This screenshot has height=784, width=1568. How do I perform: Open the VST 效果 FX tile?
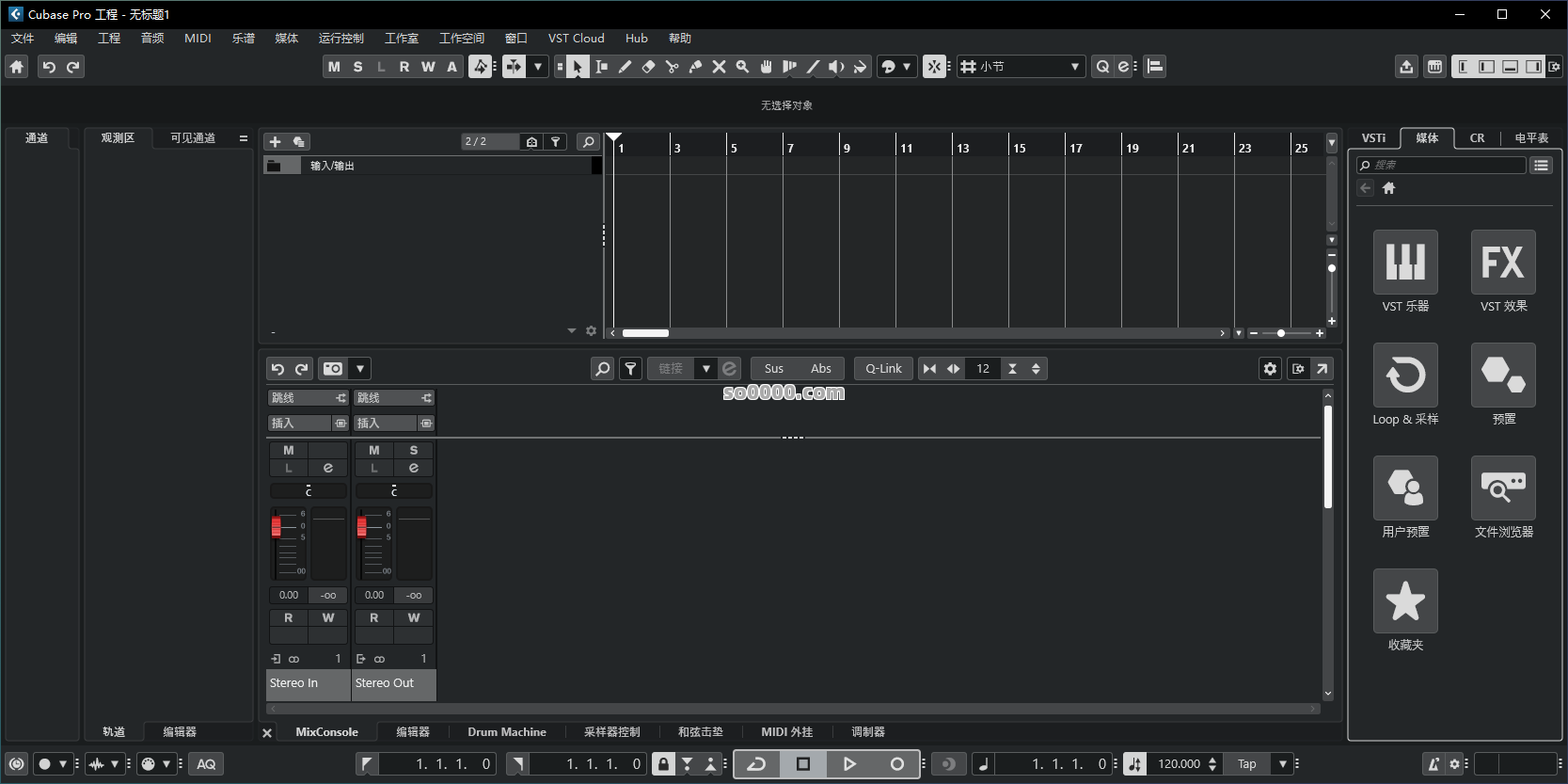coord(1503,263)
